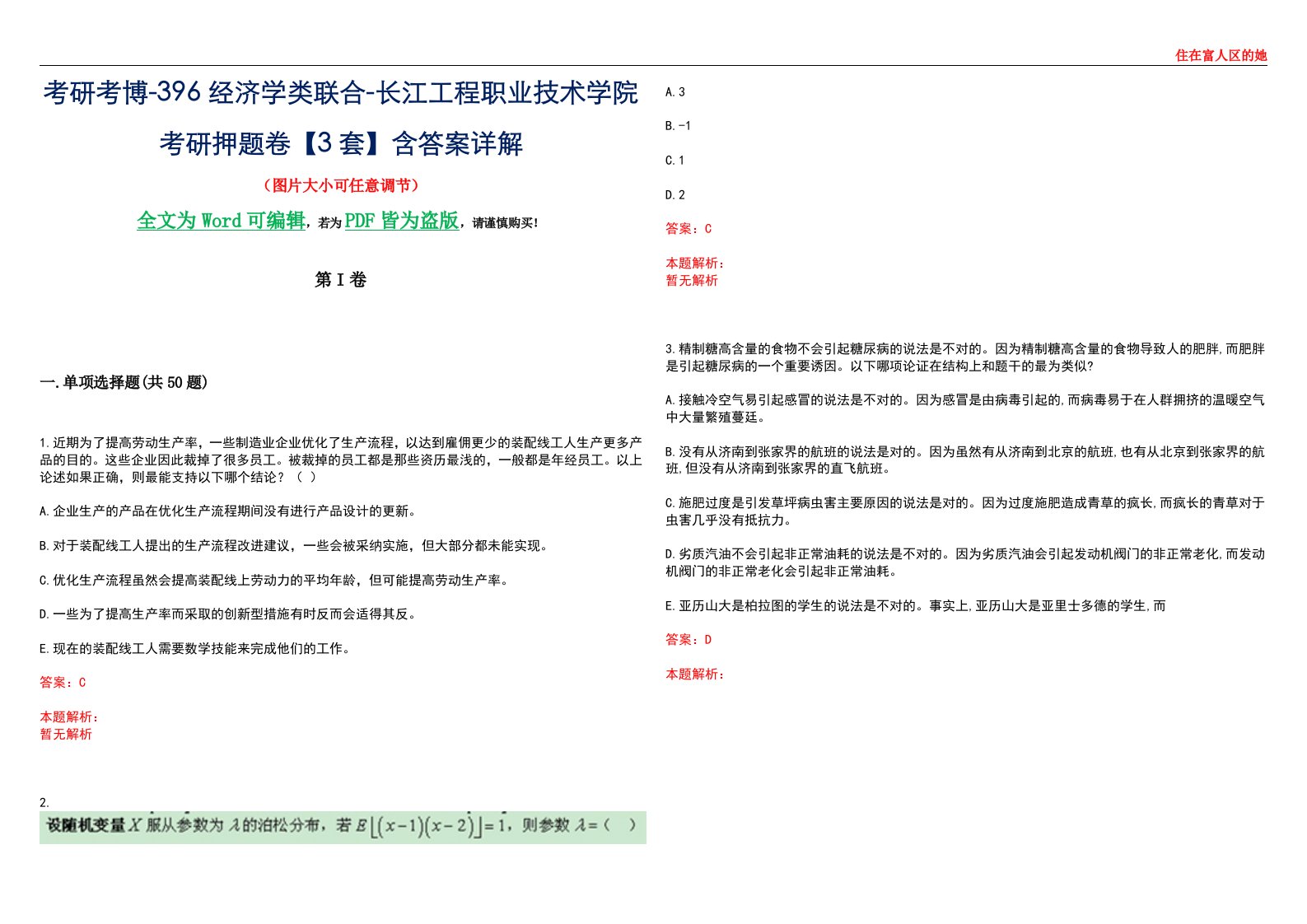Click question number 2 label
The width and height of the screenshot is (1307, 924).
(44, 802)
